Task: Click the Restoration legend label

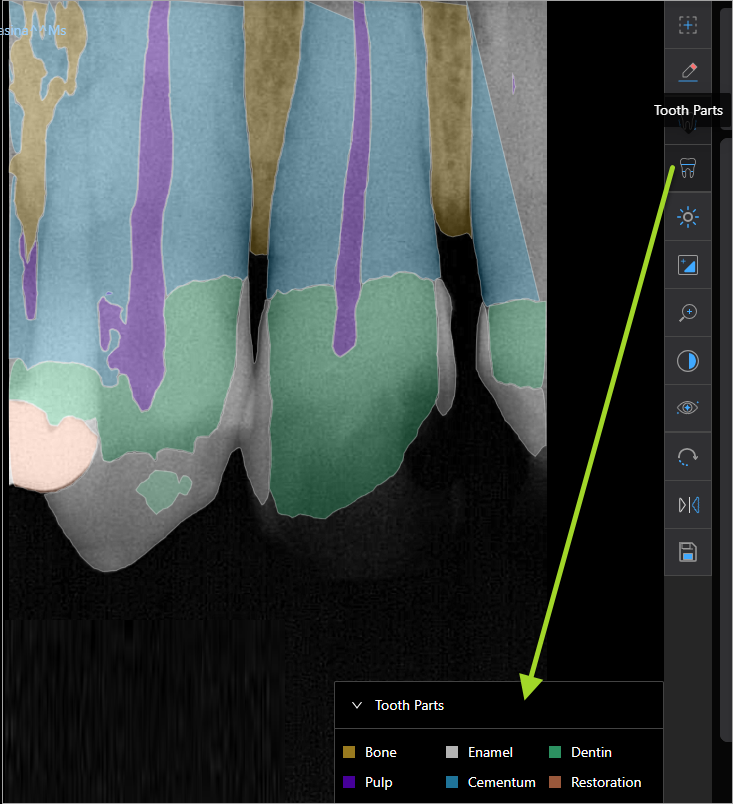Action: click(605, 782)
